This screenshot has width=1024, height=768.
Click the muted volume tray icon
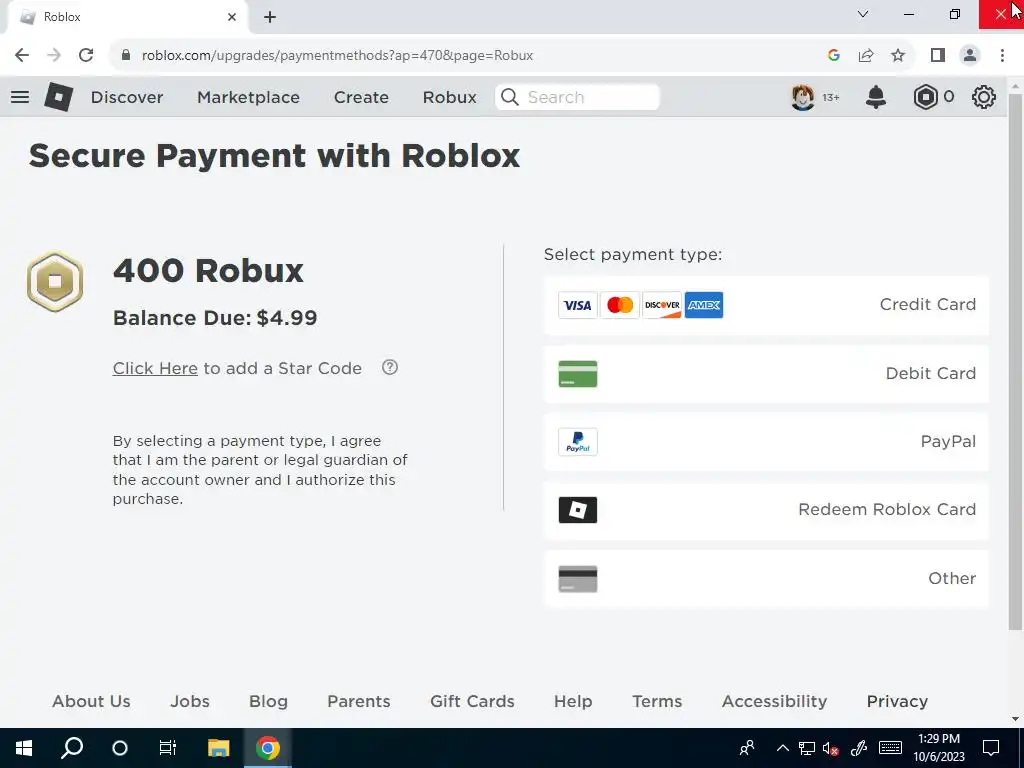[x=831, y=748]
